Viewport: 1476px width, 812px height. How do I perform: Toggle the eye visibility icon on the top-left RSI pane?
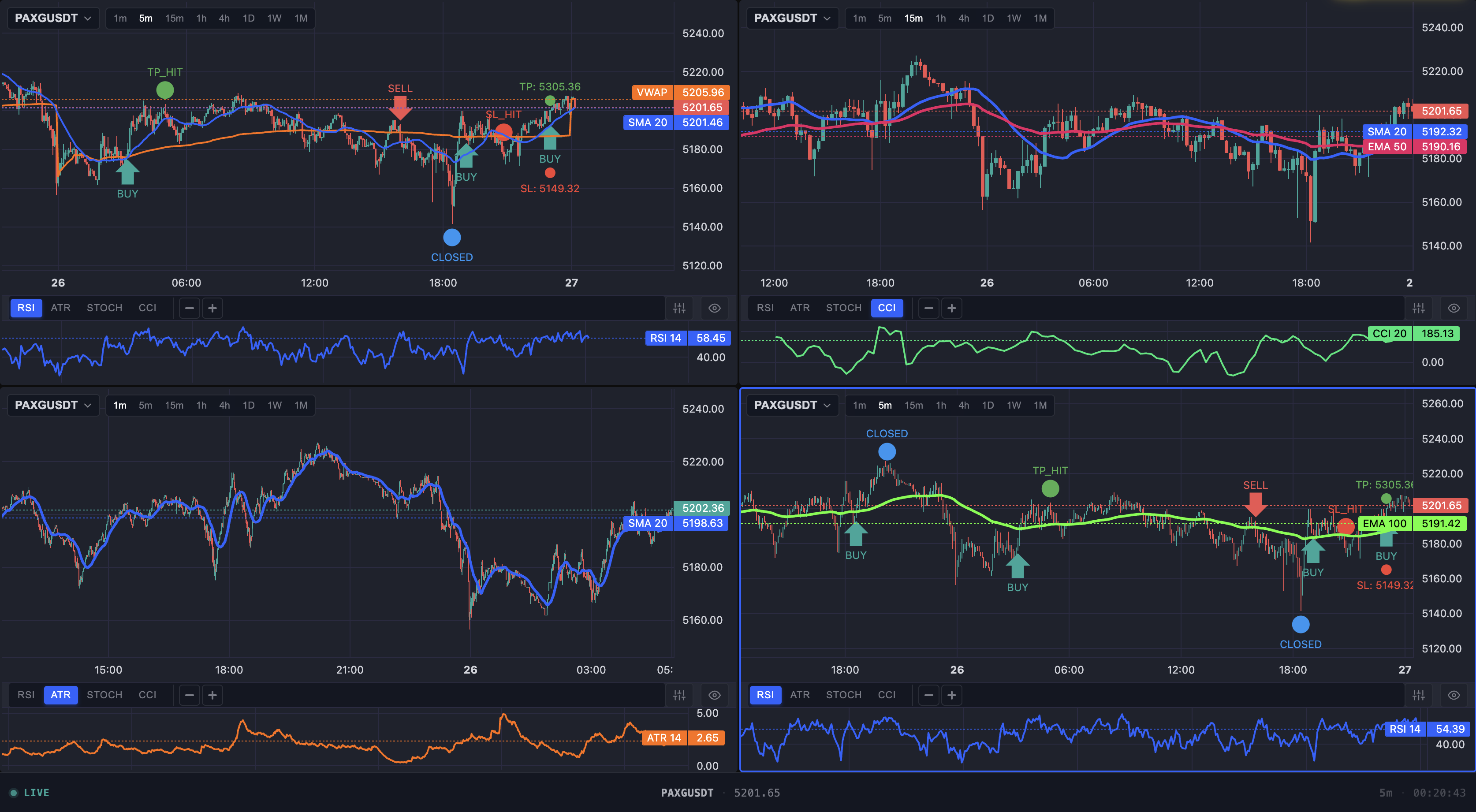click(x=714, y=308)
